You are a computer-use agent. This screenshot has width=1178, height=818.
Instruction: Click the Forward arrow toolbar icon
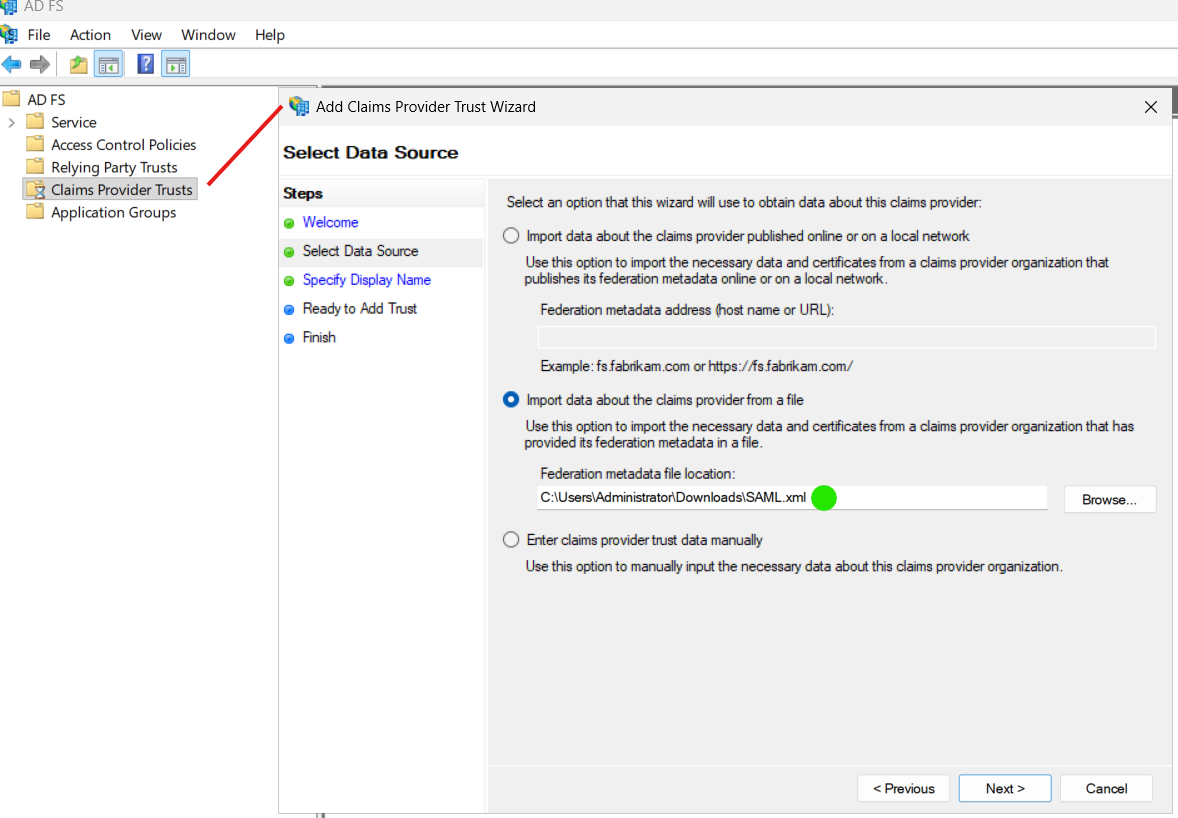40,65
